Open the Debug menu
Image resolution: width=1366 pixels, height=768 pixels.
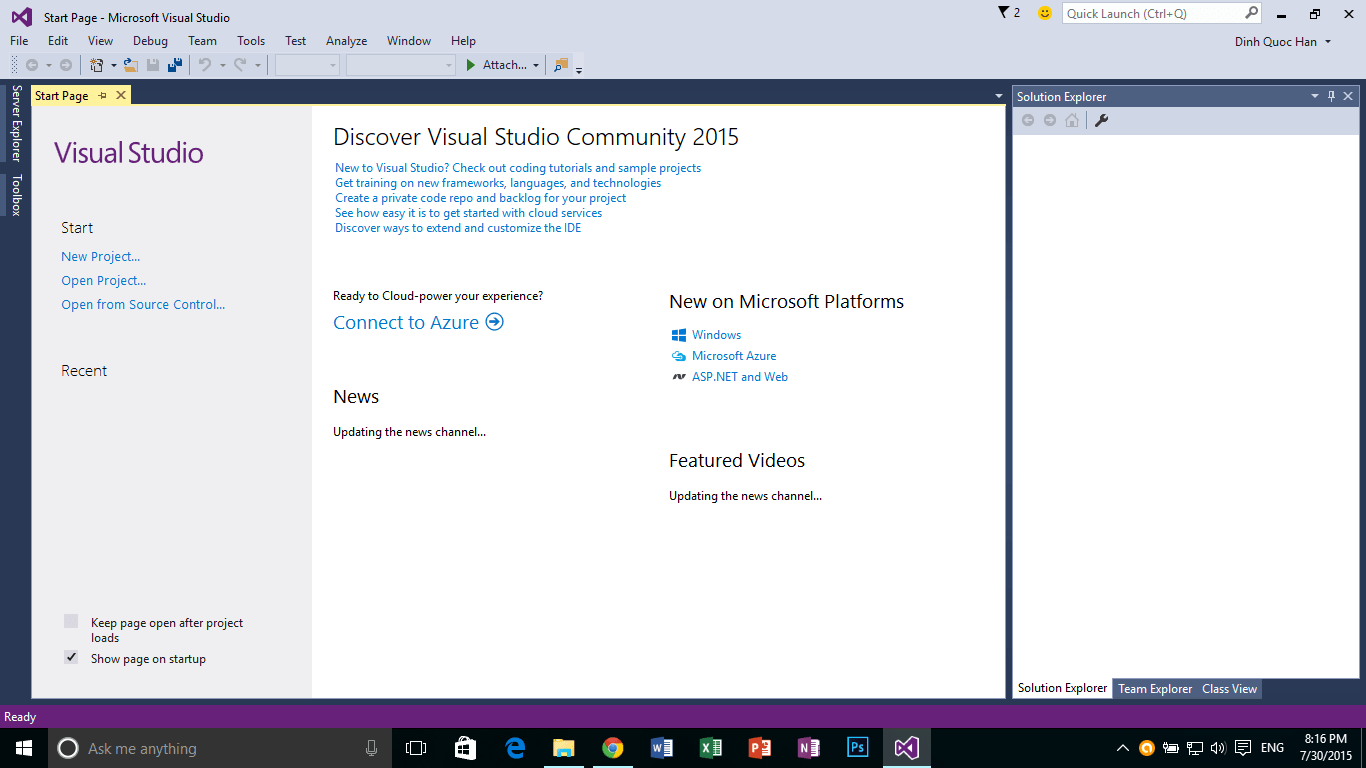point(150,41)
